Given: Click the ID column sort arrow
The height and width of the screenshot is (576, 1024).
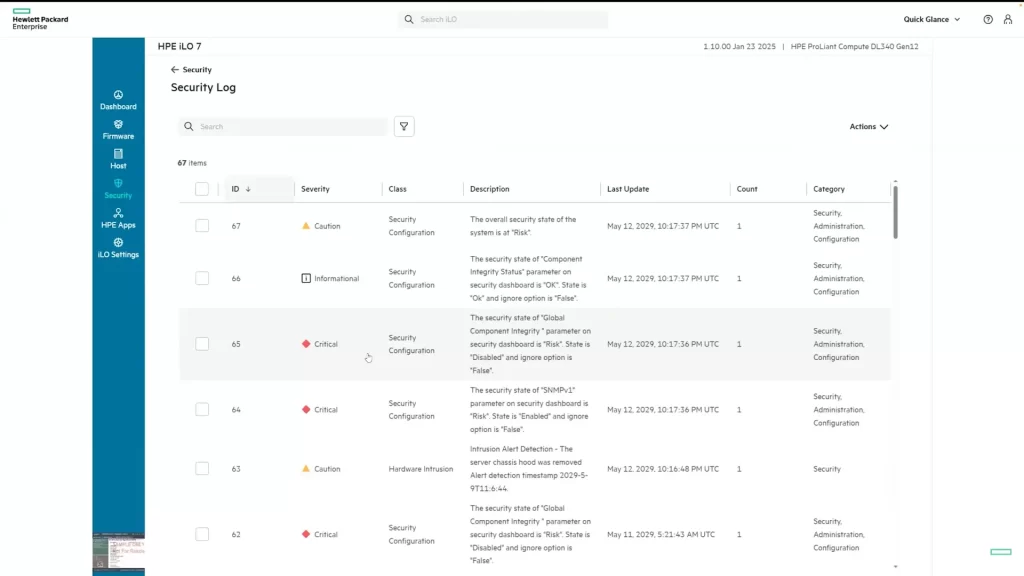Looking at the screenshot, I should tap(248, 189).
